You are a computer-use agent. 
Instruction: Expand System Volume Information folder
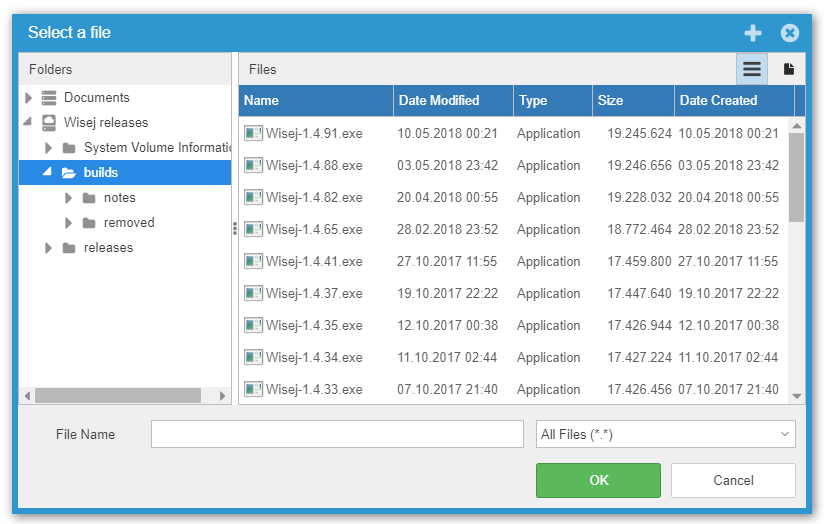[48, 147]
